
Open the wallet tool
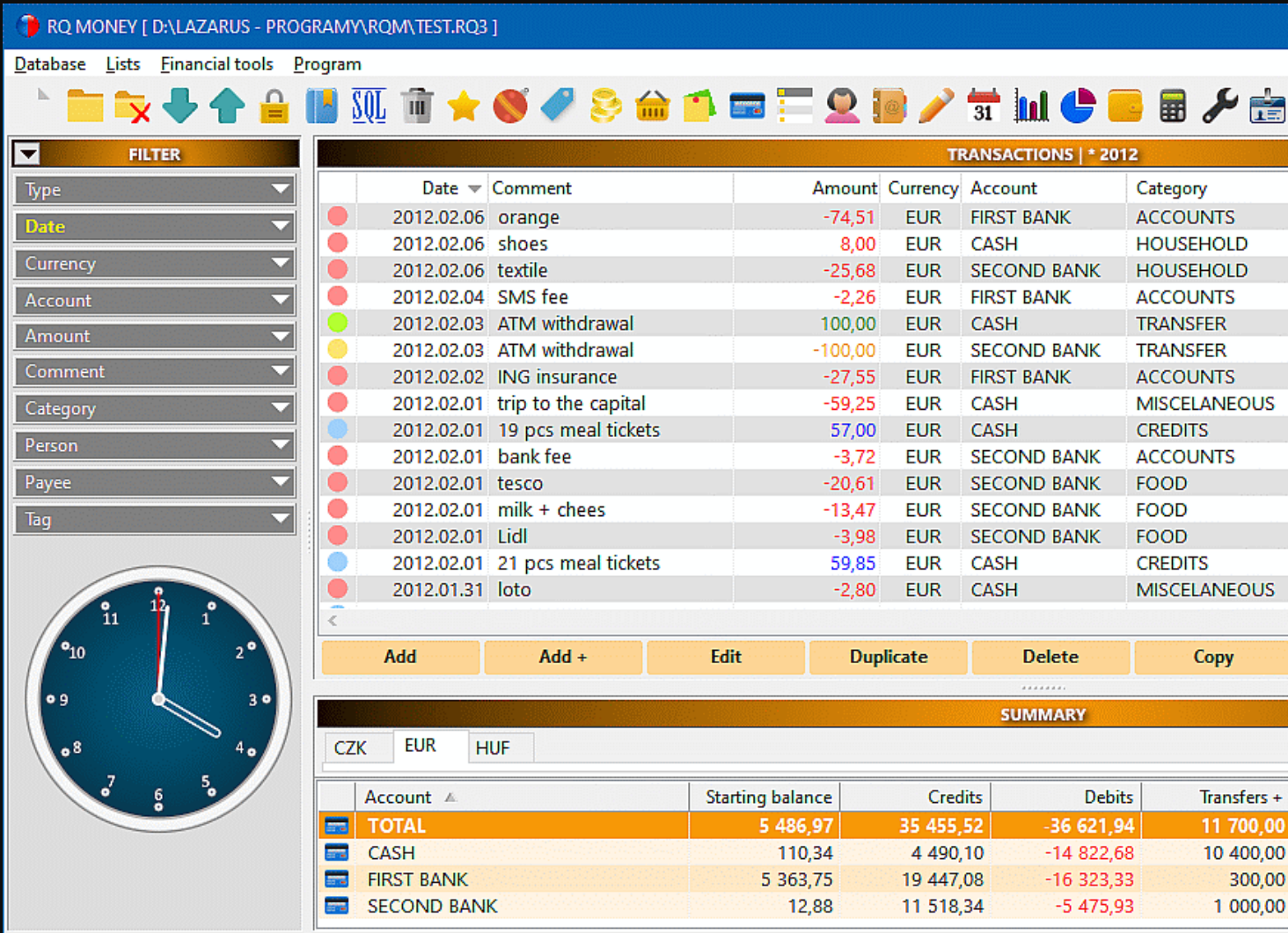tap(1124, 106)
